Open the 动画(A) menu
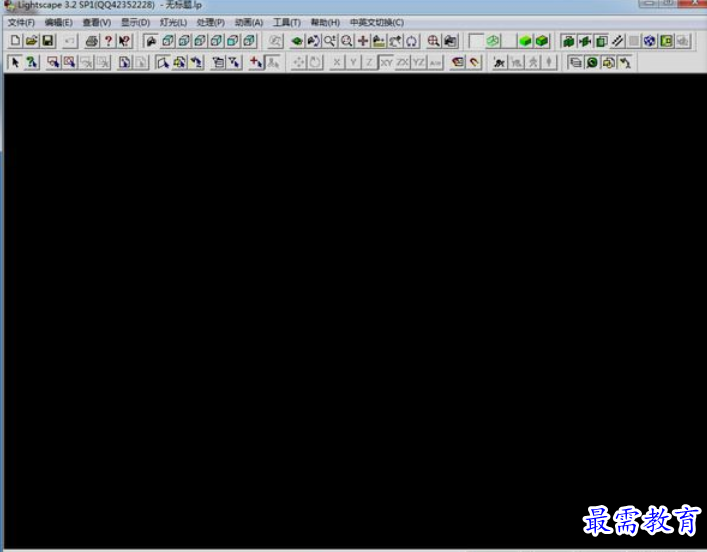Viewport: 707px width, 552px height. pos(249,23)
